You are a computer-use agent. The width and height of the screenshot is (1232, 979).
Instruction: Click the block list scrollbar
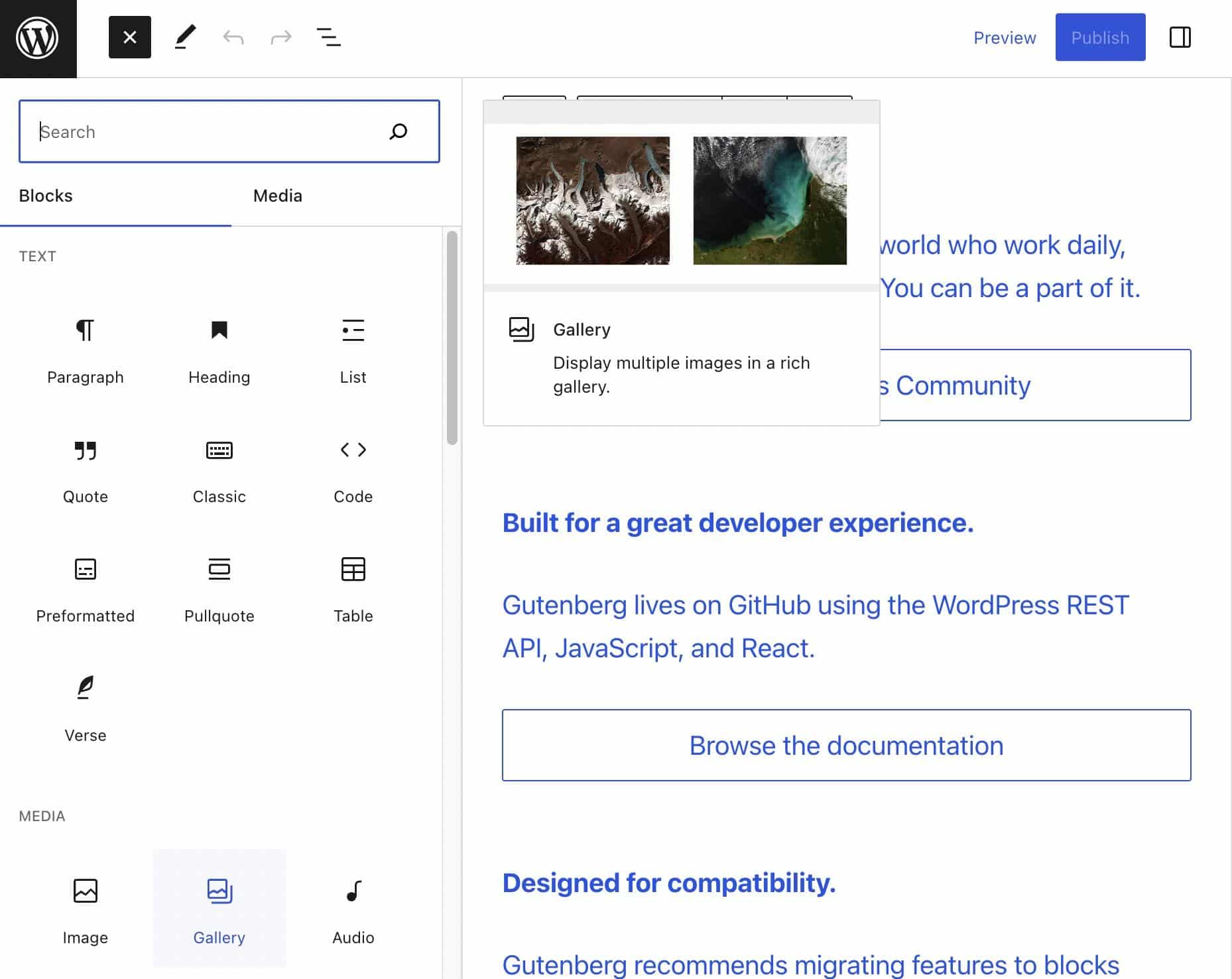[x=452, y=338]
